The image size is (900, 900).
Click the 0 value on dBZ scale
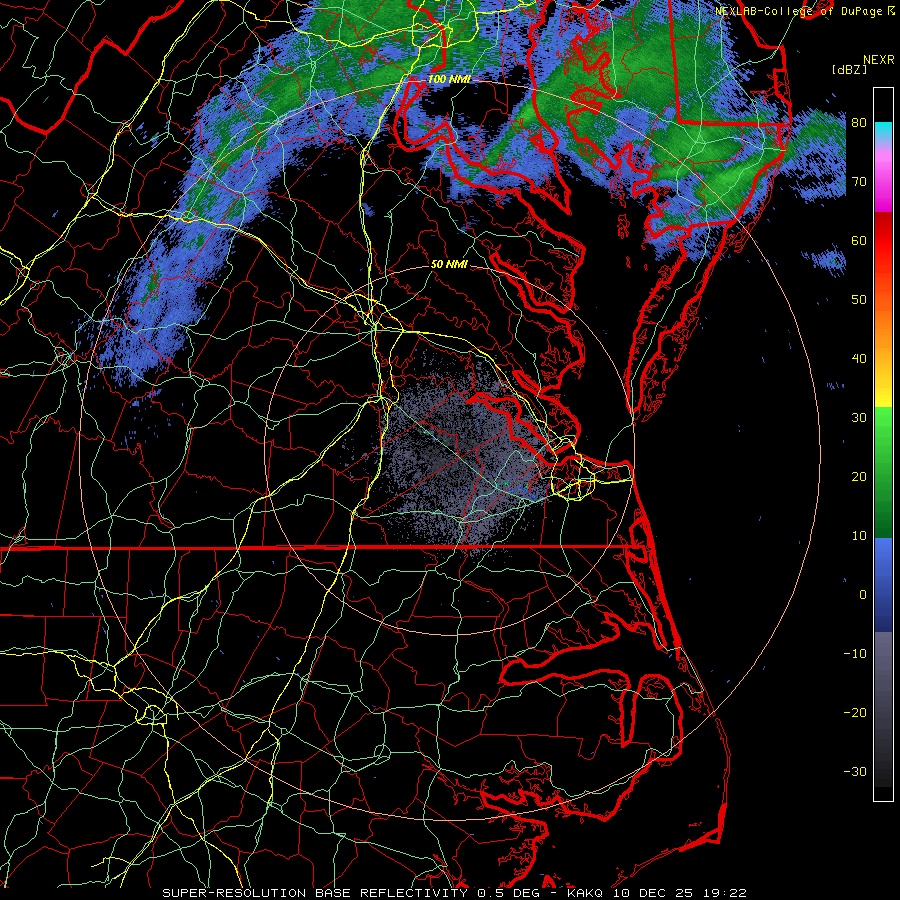tap(862, 595)
